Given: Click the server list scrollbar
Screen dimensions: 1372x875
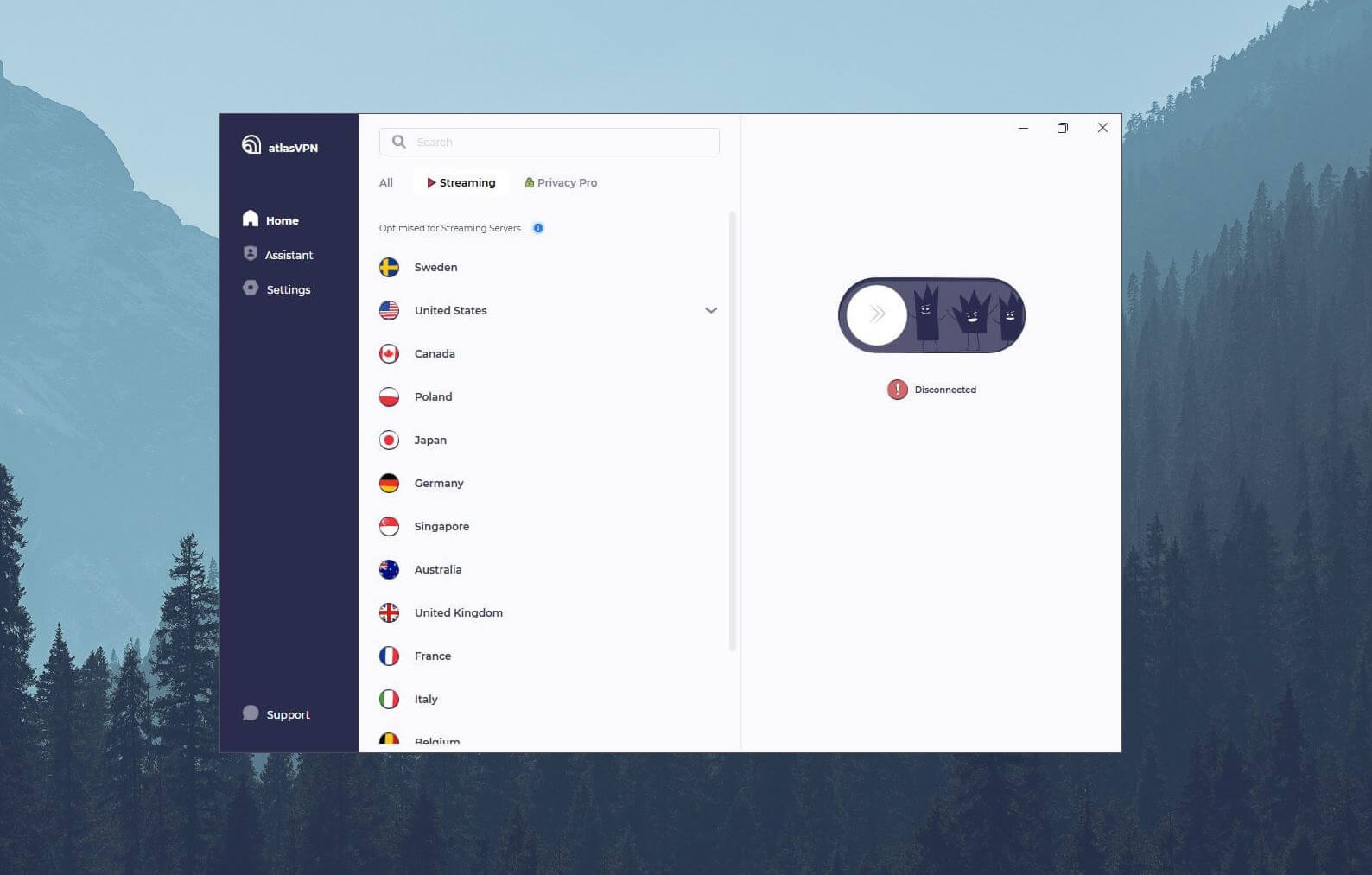Looking at the screenshot, I should click(x=733, y=430).
